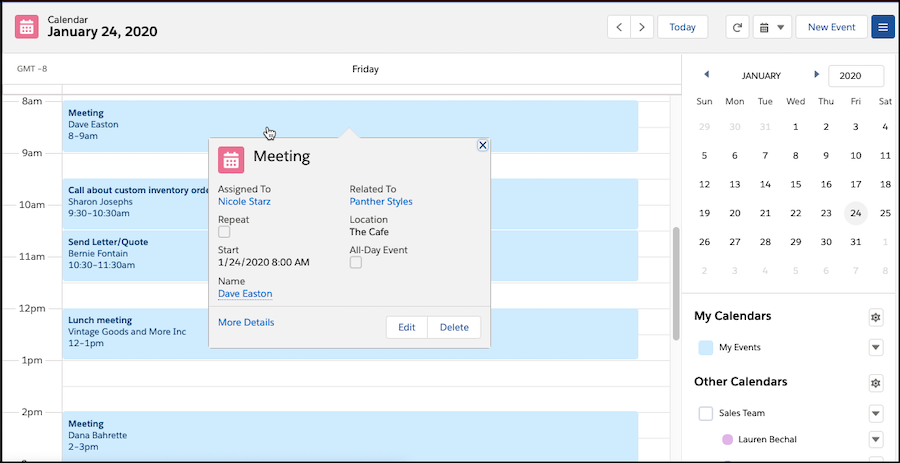This screenshot has width=900, height=463.
Task: Close the Meeting popup
Action: click(x=482, y=145)
